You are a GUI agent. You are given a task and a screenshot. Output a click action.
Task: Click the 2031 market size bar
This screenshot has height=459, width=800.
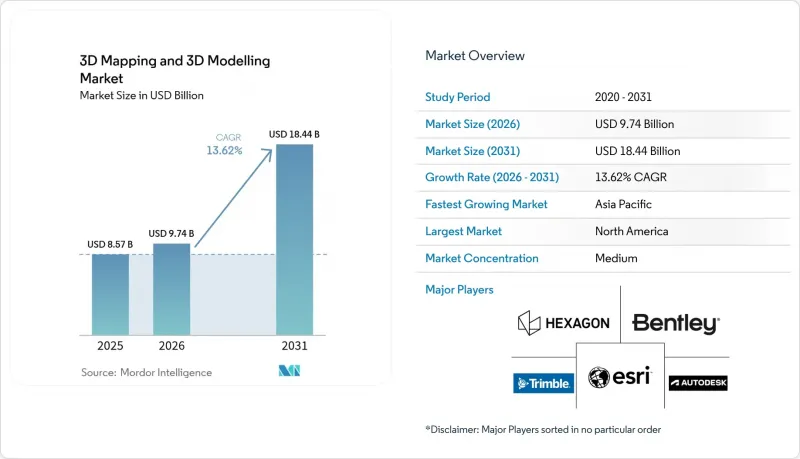(x=294, y=240)
